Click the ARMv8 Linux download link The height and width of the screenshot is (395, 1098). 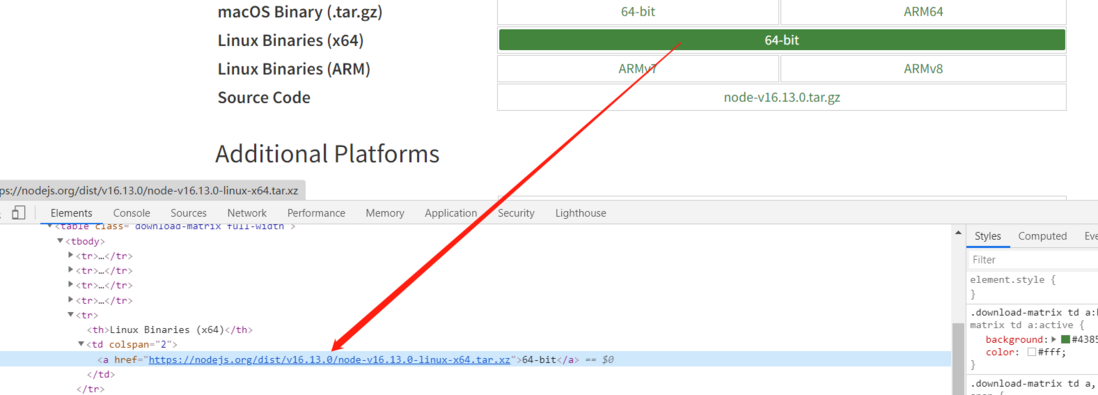pos(923,69)
